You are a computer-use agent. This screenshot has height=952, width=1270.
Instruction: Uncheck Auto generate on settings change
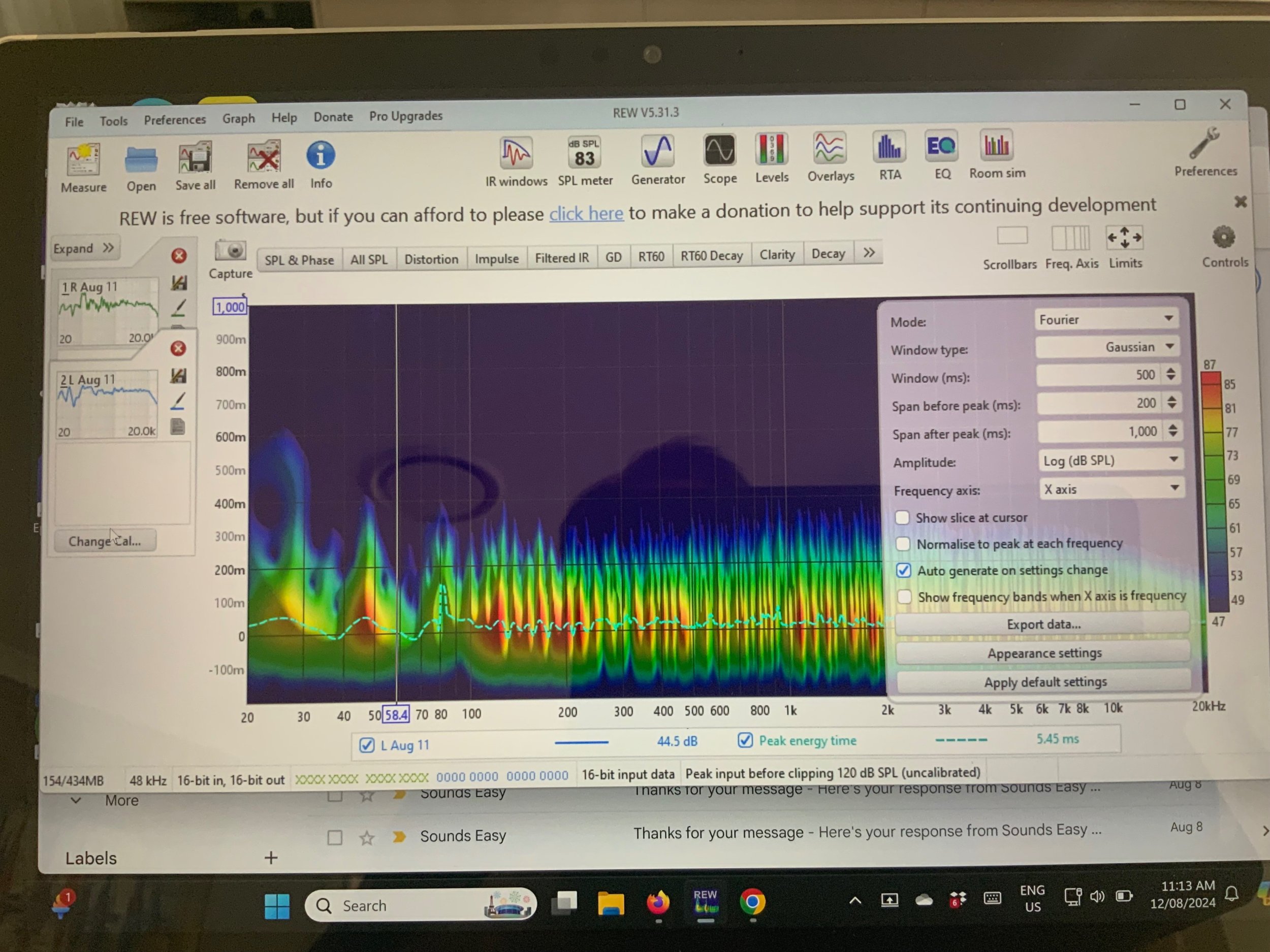click(904, 570)
